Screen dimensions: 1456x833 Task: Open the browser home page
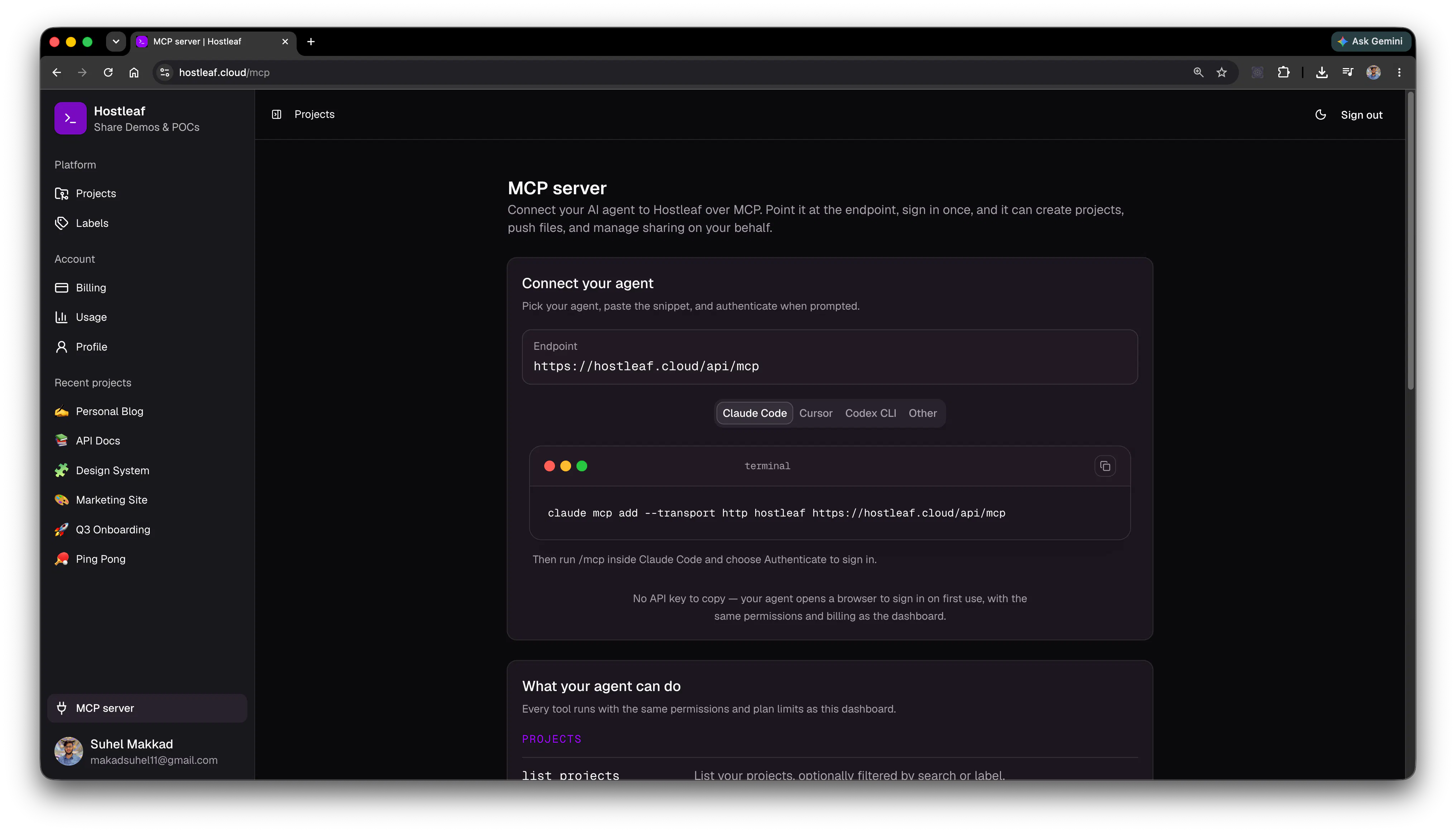click(x=134, y=73)
